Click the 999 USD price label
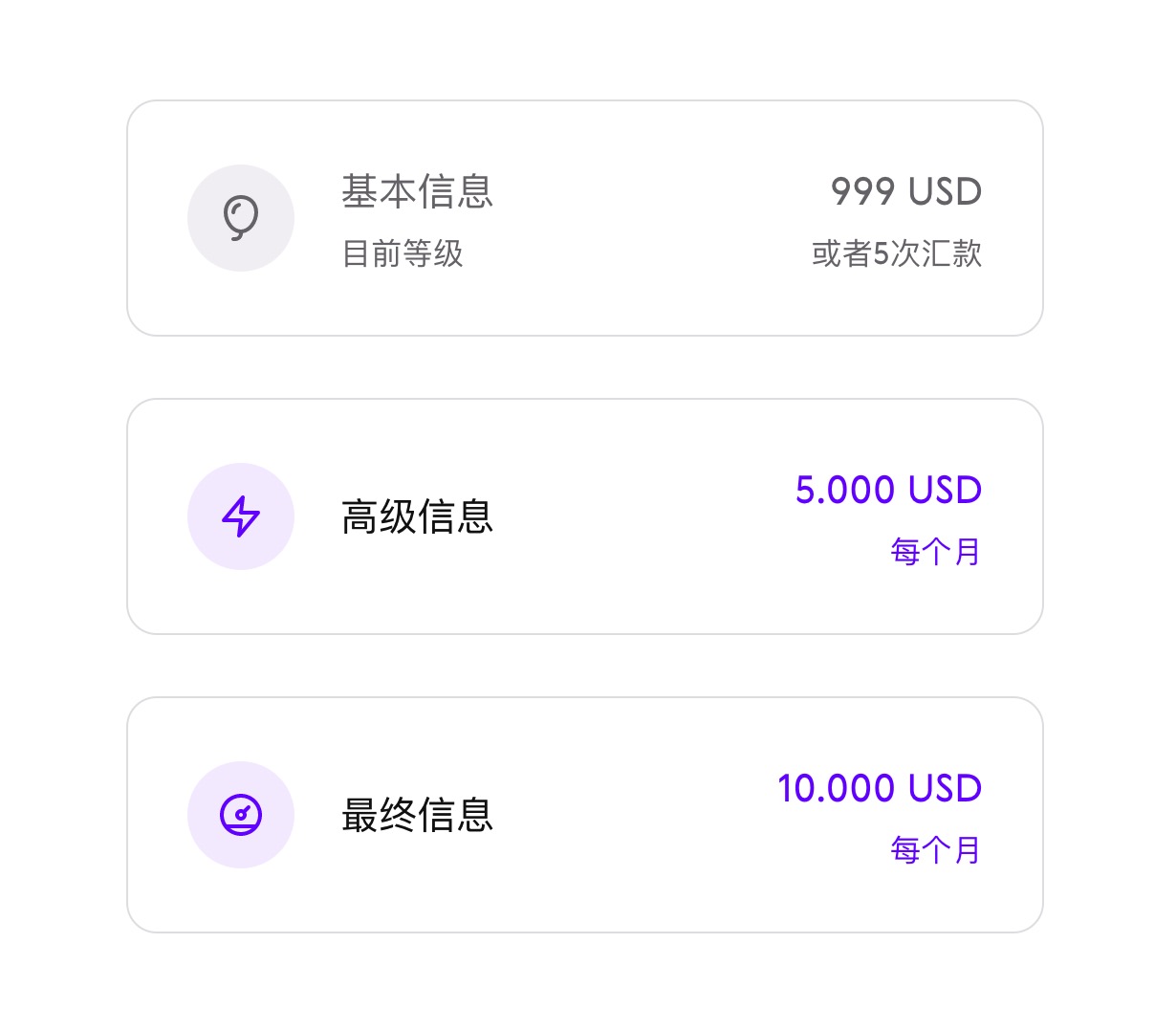The image size is (1176, 1031). point(904,192)
